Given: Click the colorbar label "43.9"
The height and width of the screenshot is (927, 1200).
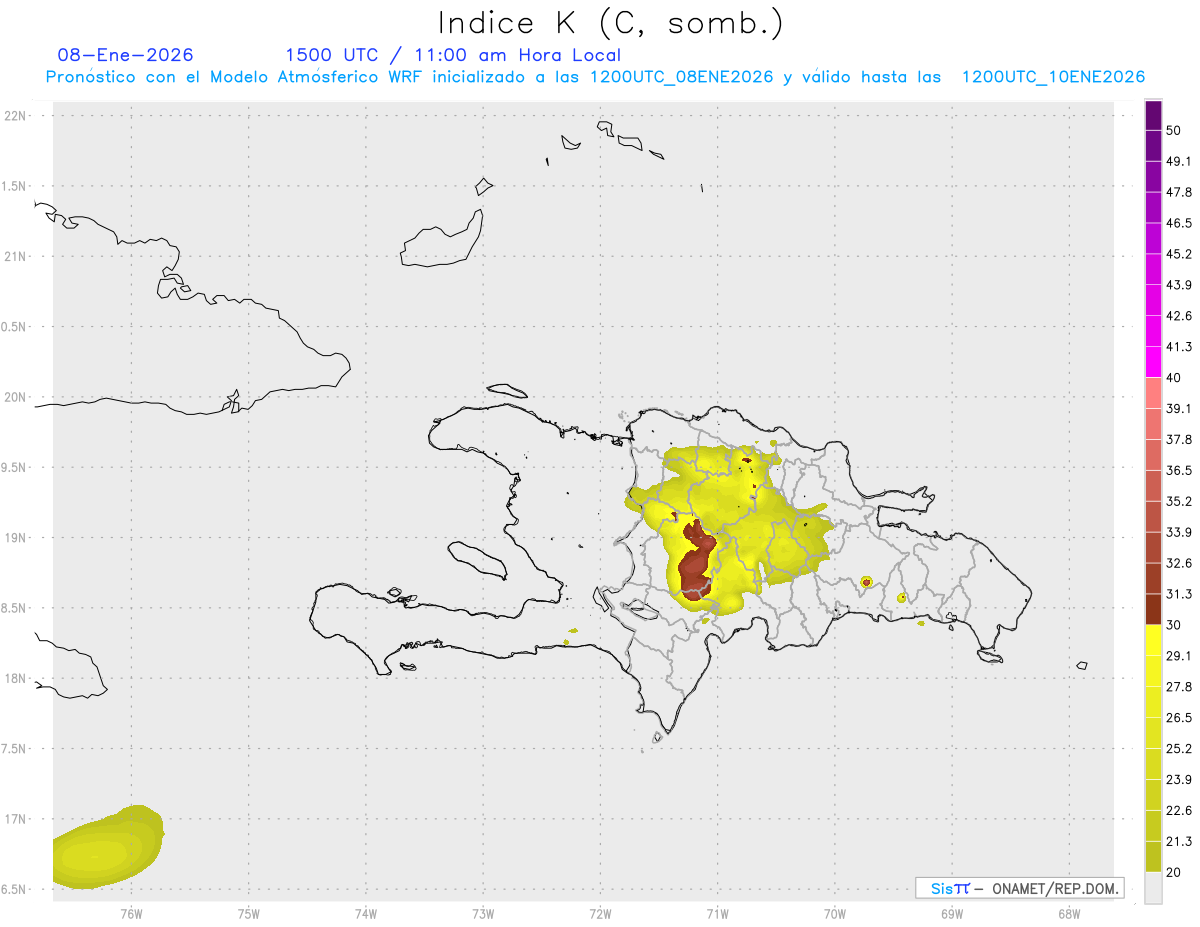Looking at the screenshot, I should pos(1179,285).
